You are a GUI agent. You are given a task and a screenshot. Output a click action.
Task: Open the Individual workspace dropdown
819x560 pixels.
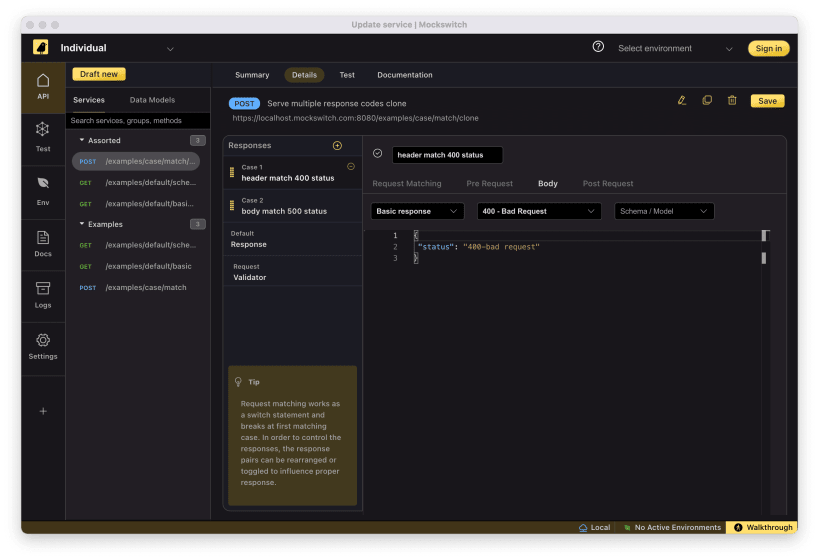[x=117, y=48]
